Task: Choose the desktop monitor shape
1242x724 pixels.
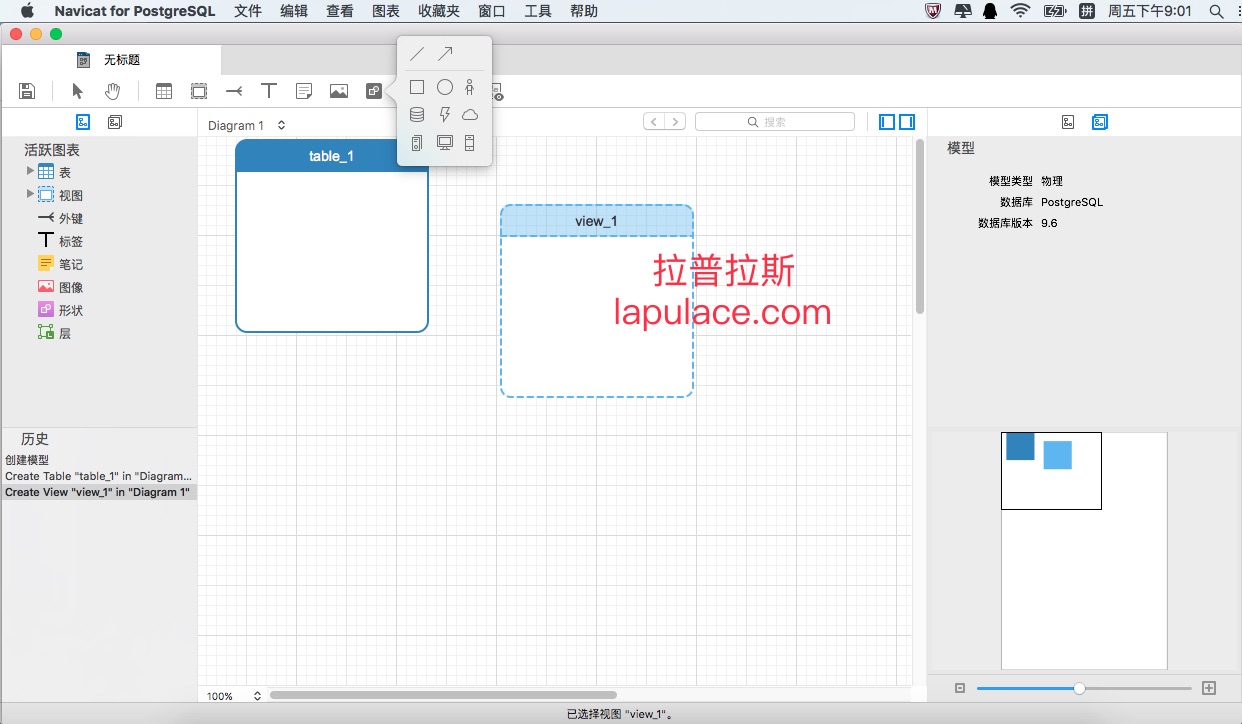Action: tap(445, 143)
